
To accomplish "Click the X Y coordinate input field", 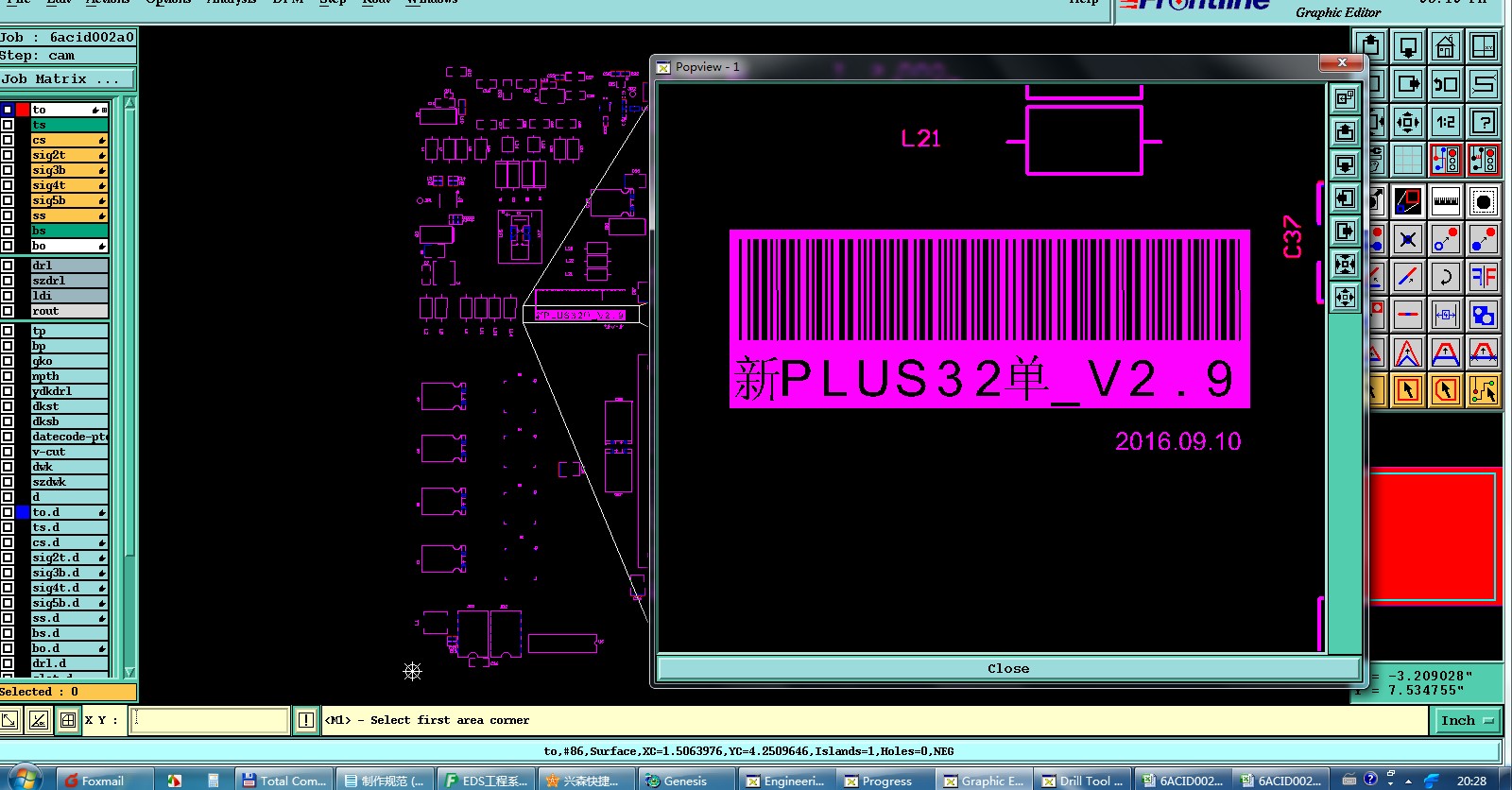I will click(210, 720).
